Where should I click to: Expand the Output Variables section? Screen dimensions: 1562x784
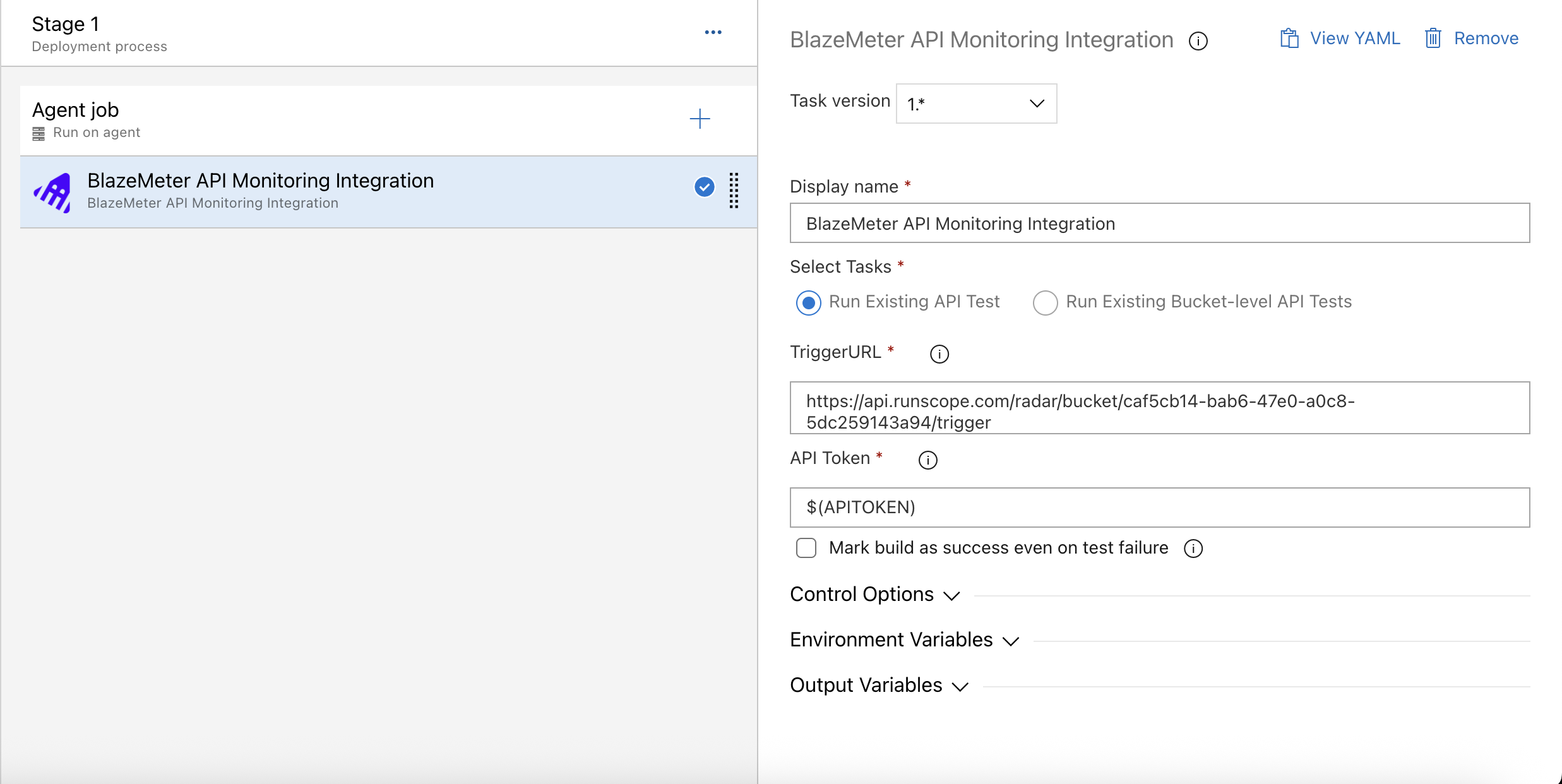point(879,686)
